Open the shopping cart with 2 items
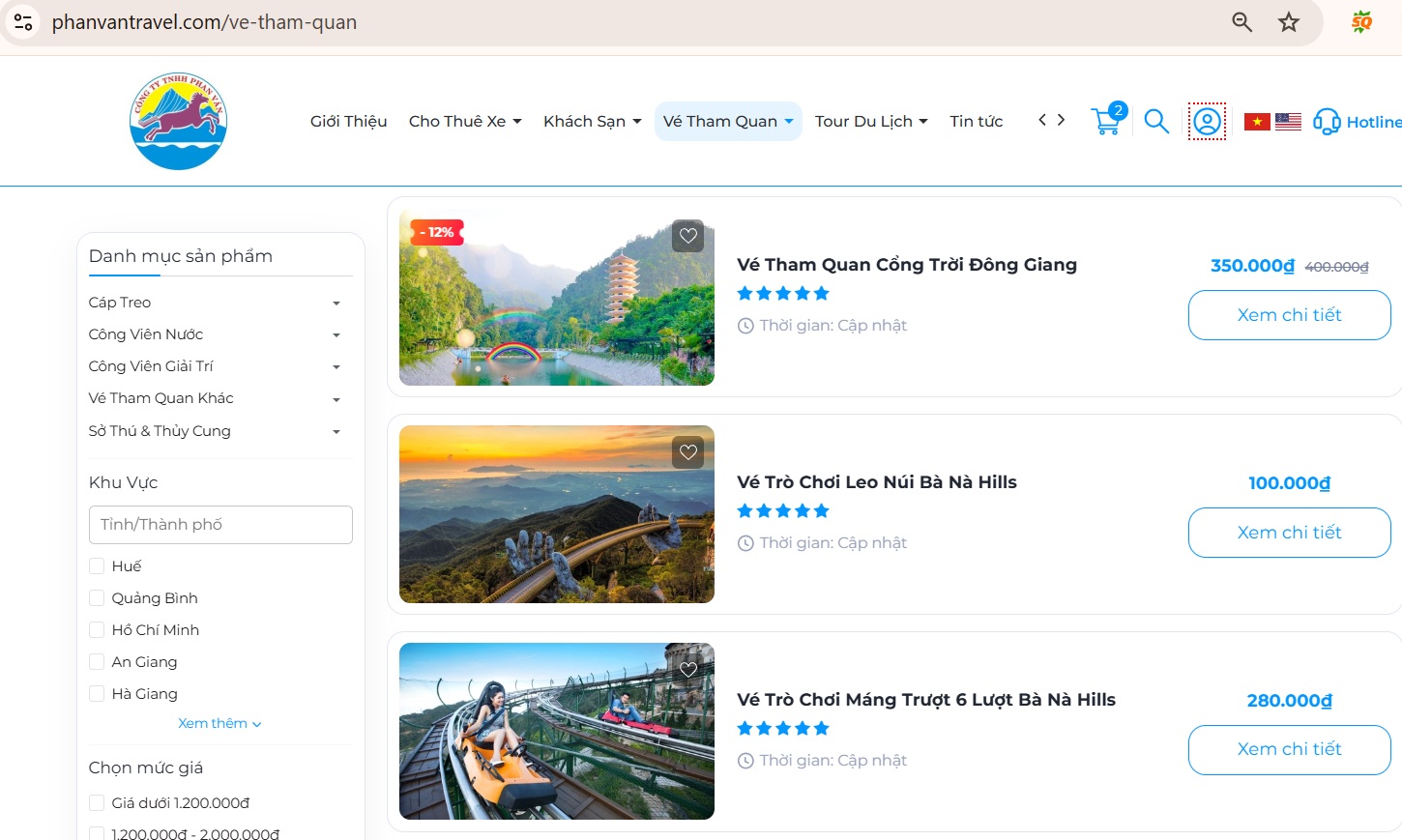Viewport: 1402px width, 840px height. [x=1106, y=120]
